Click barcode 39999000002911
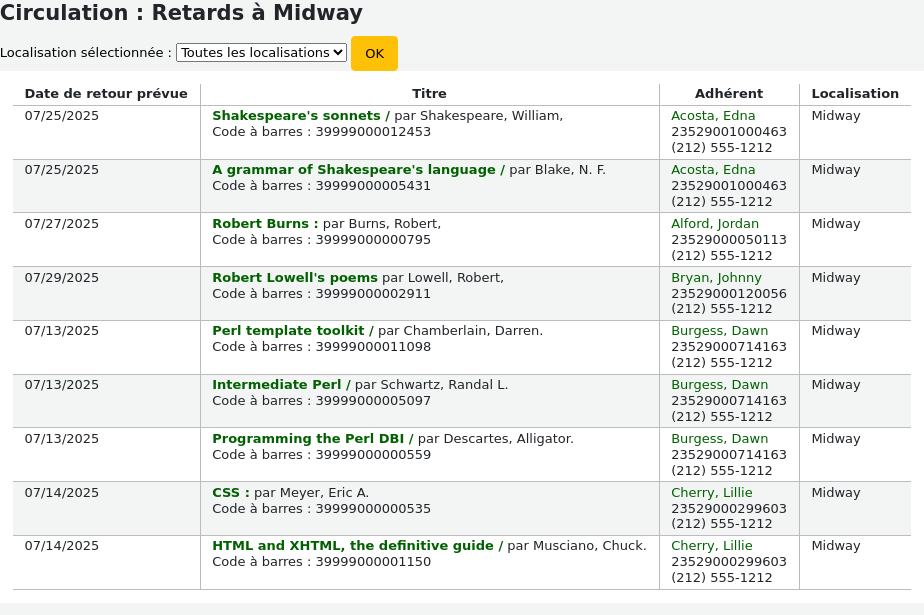This screenshot has height=615, width=924. click(373, 293)
